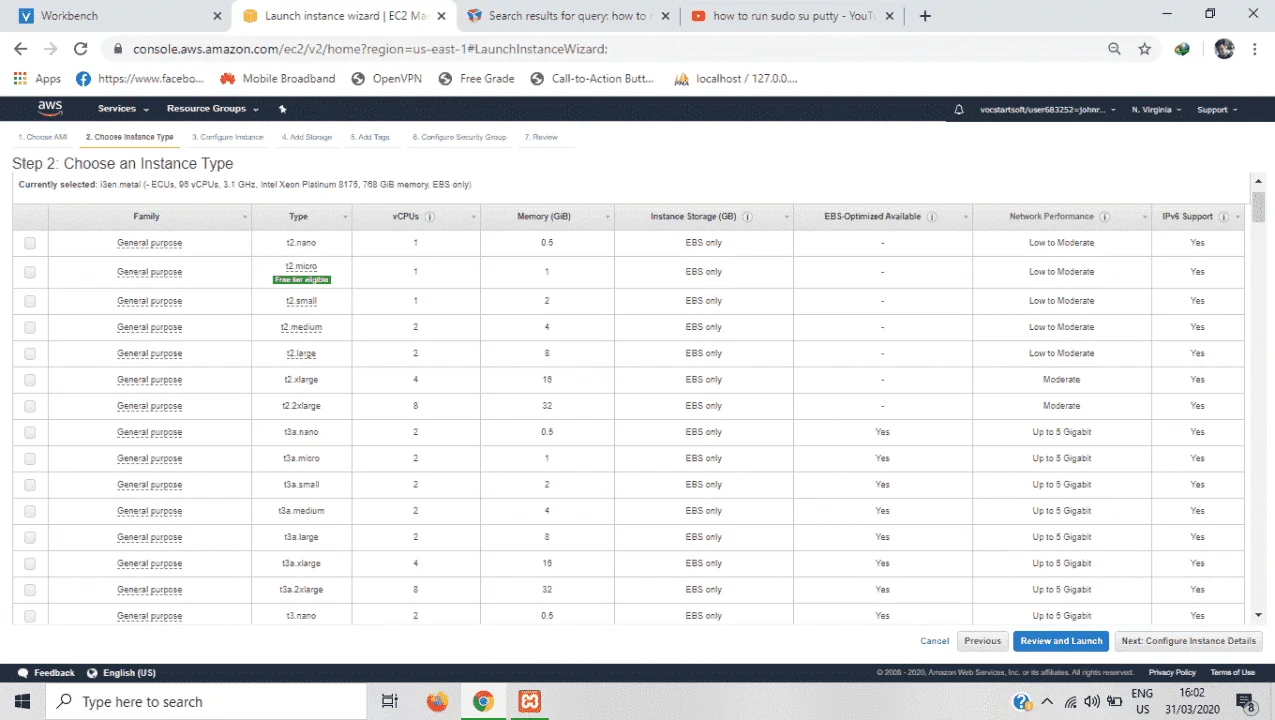Open the Apps bookmarks shortcut
Screen dimensions: 1275x720
(x=37, y=79)
